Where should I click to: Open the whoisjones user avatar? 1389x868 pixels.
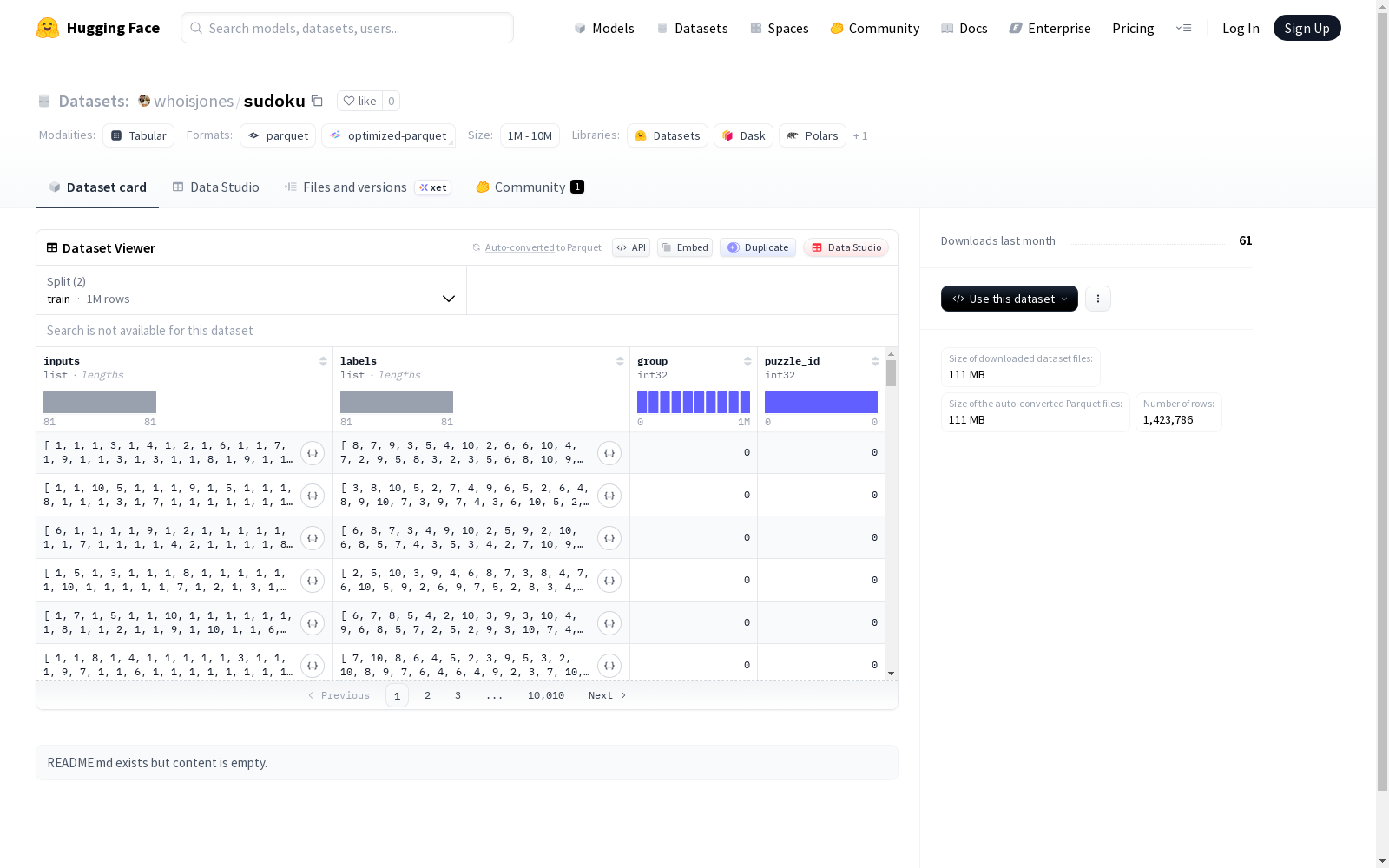pos(144,101)
